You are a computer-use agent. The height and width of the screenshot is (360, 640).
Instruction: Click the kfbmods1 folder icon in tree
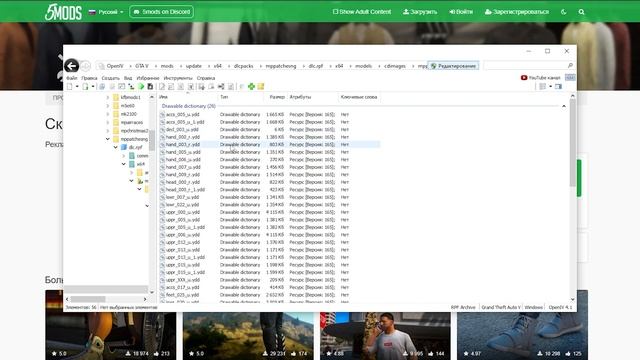click(x=116, y=97)
